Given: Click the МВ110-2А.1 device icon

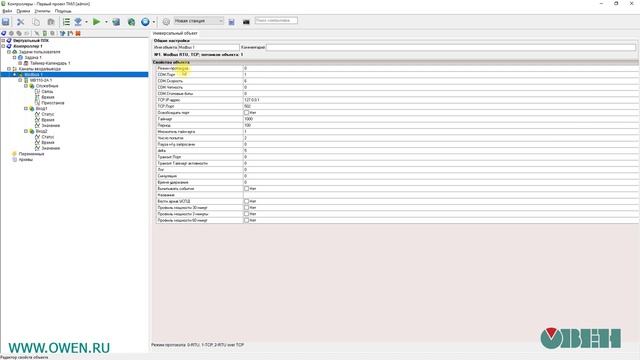Looking at the screenshot, I should click(x=26, y=80).
